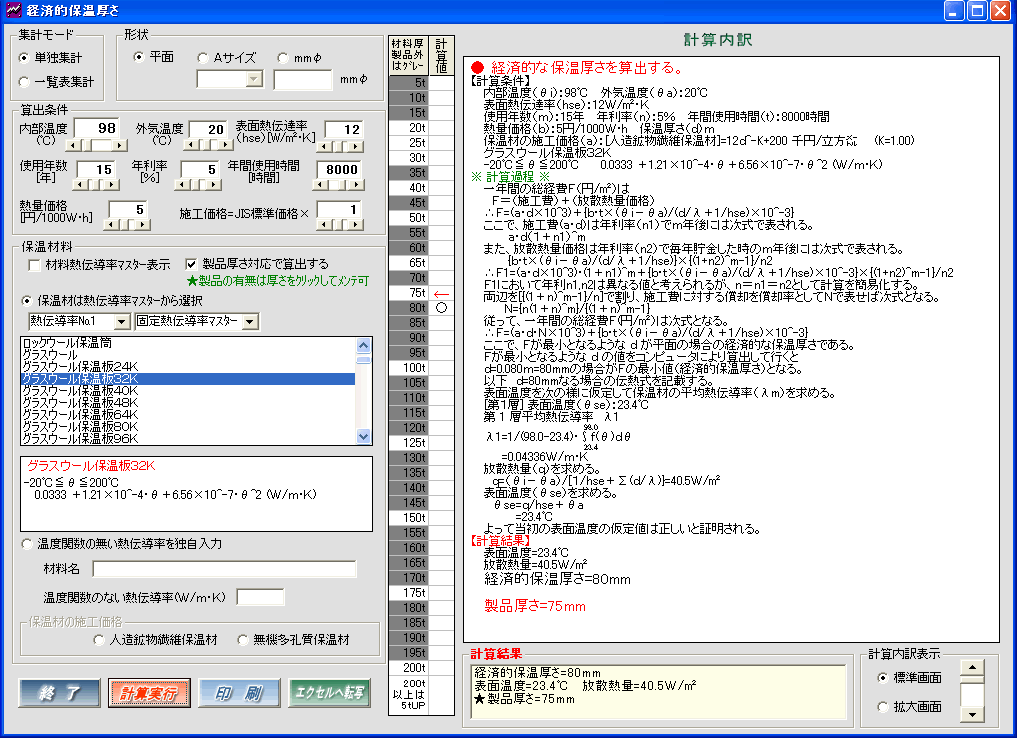Click the 100t thickness cell
1017x738 pixels.
click(x=408, y=368)
